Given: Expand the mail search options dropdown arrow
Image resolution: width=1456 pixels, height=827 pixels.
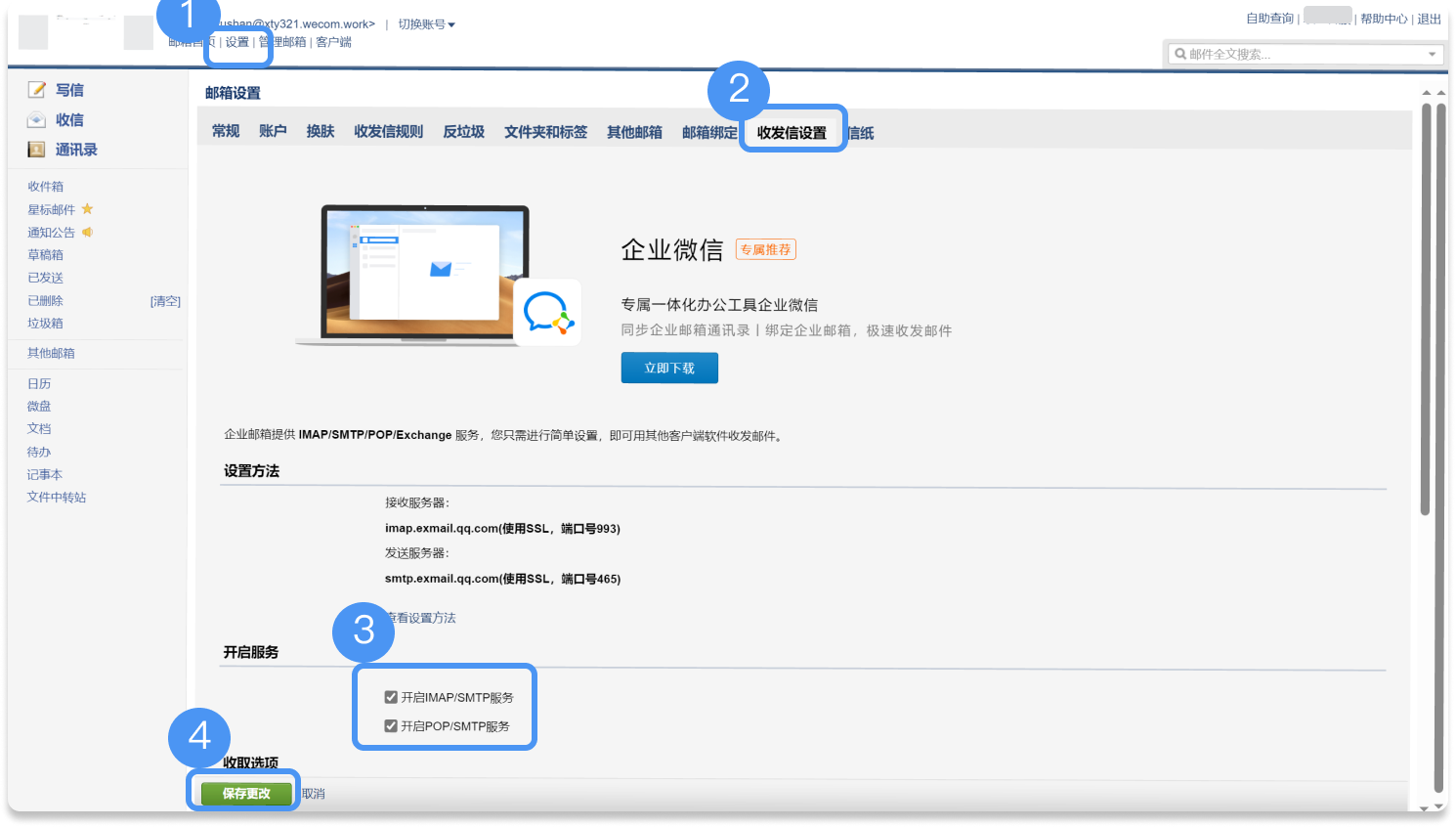Looking at the screenshot, I should 1433,53.
